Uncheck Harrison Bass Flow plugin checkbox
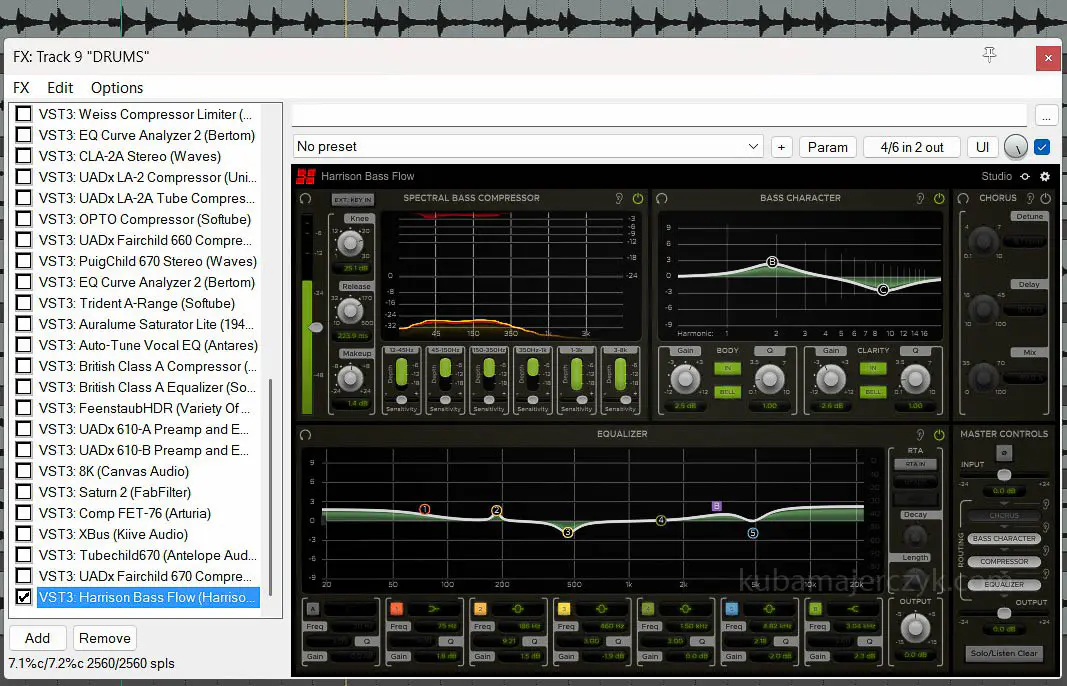The width and height of the screenshot is (1067, 686). (24, 597)
